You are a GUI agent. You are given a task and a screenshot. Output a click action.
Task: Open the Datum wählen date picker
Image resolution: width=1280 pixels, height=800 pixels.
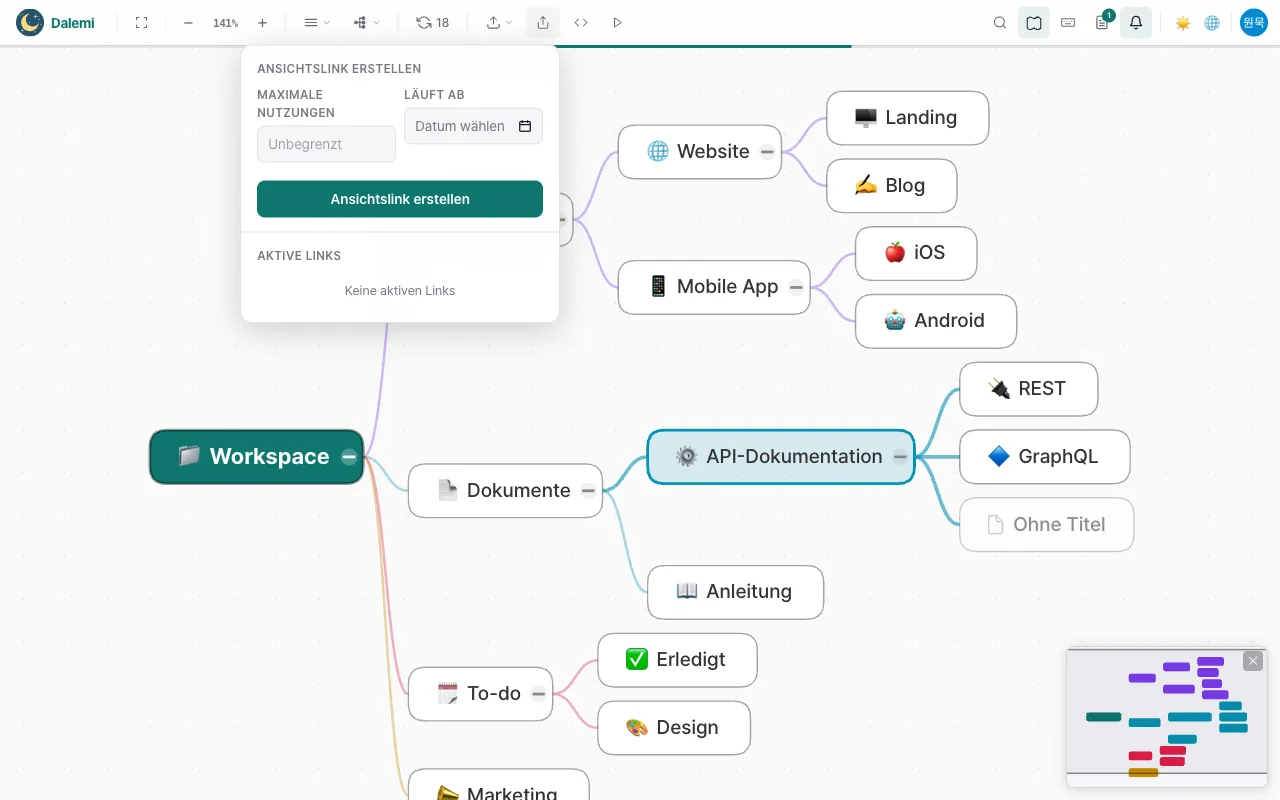[473, 126]
